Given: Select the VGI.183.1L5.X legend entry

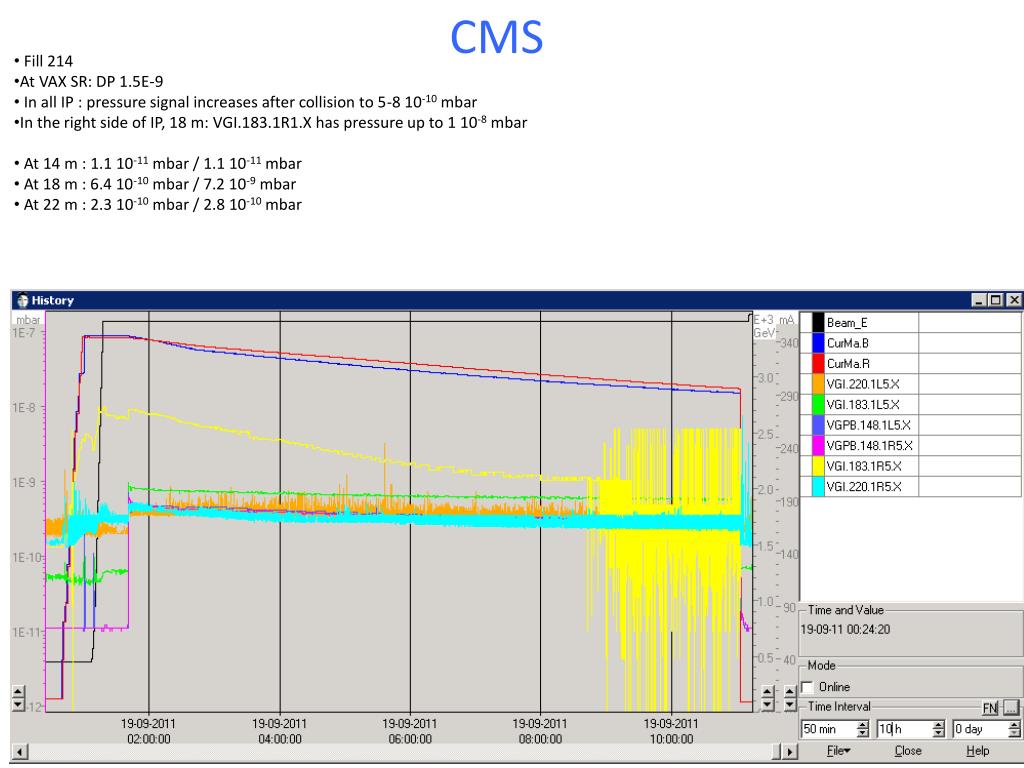Looking at the screenshot, I should pos(863,405).
